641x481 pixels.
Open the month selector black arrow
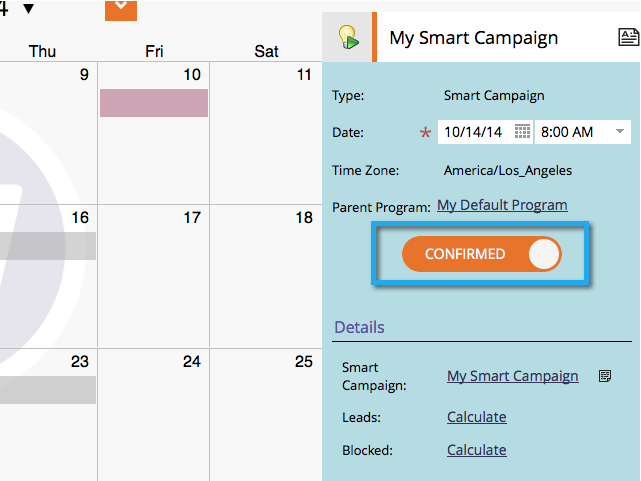[28, 8]
